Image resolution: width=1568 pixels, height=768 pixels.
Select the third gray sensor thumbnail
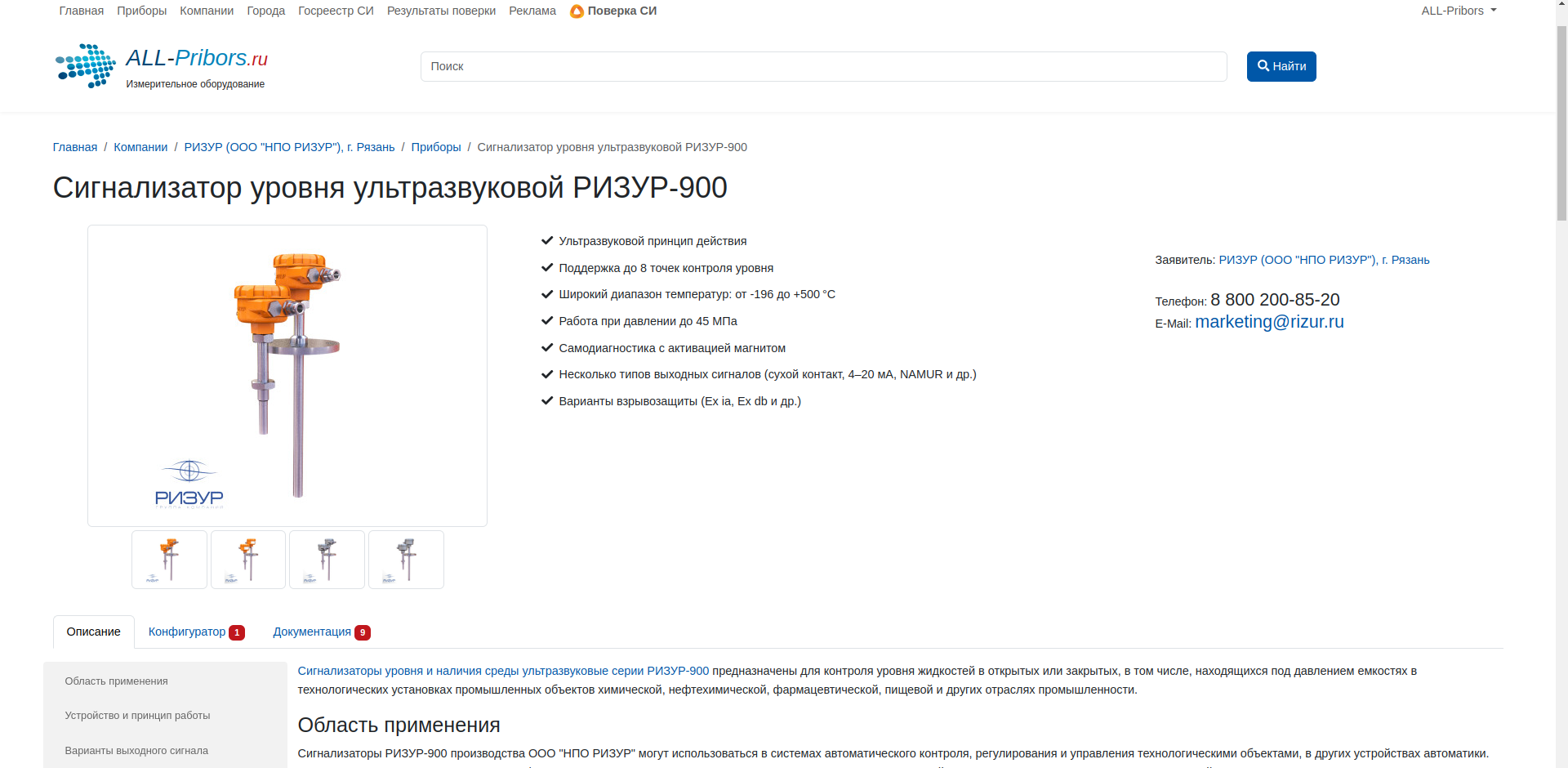327,560
